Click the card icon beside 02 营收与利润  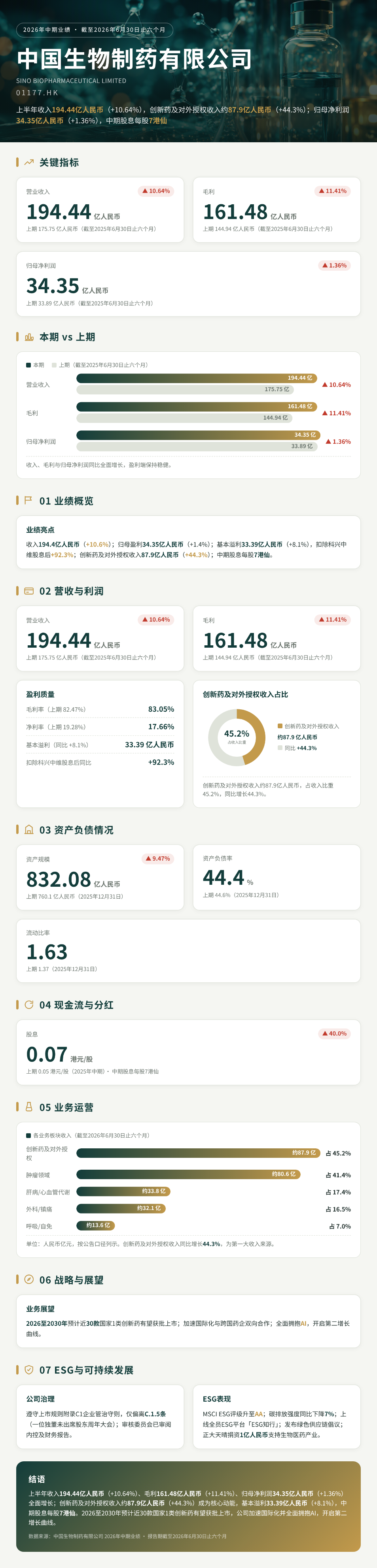pyautogui.click(x=28, y=590)
